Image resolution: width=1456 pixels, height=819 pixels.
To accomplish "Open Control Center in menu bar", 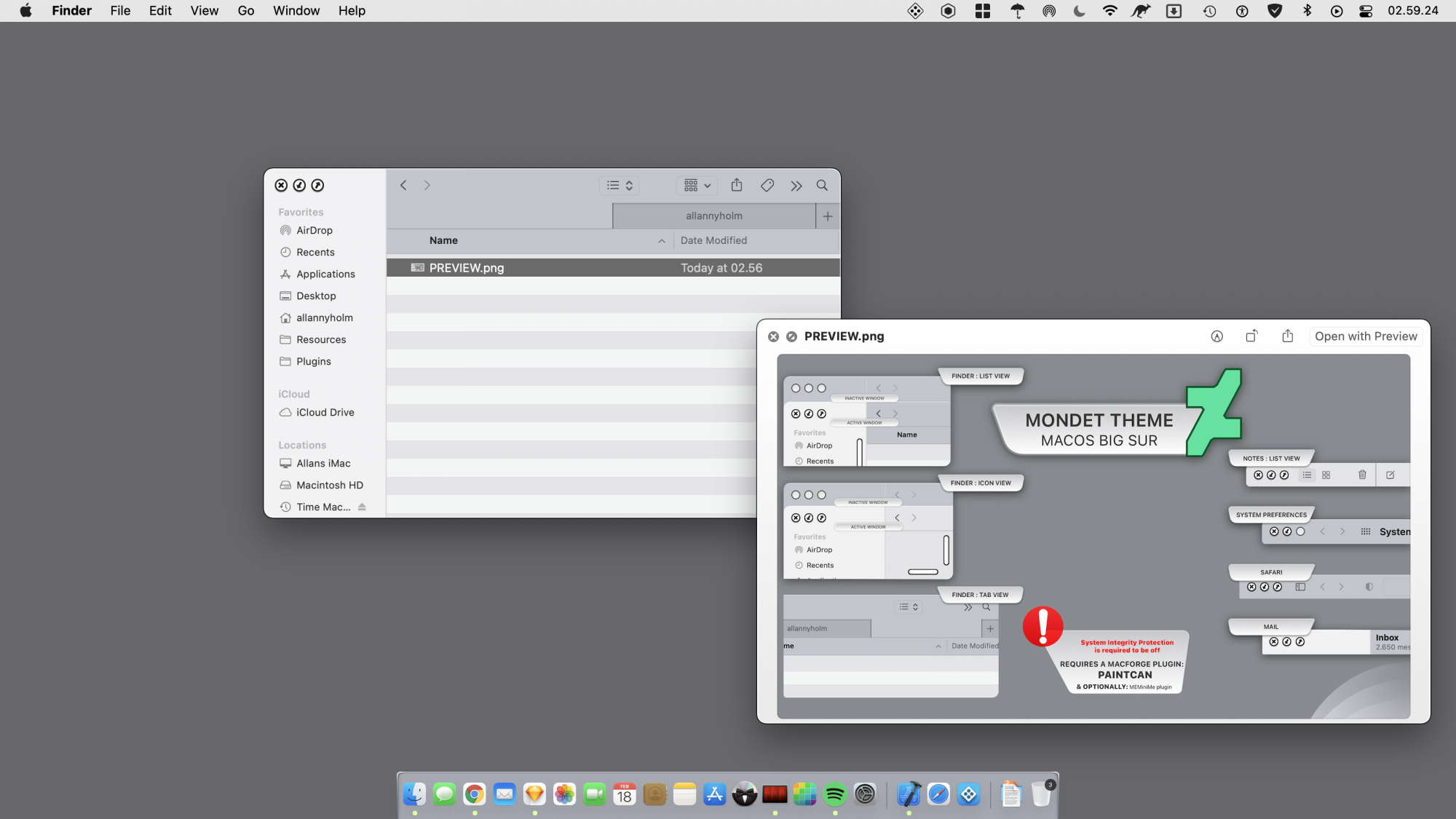I will coord(1366,11).
